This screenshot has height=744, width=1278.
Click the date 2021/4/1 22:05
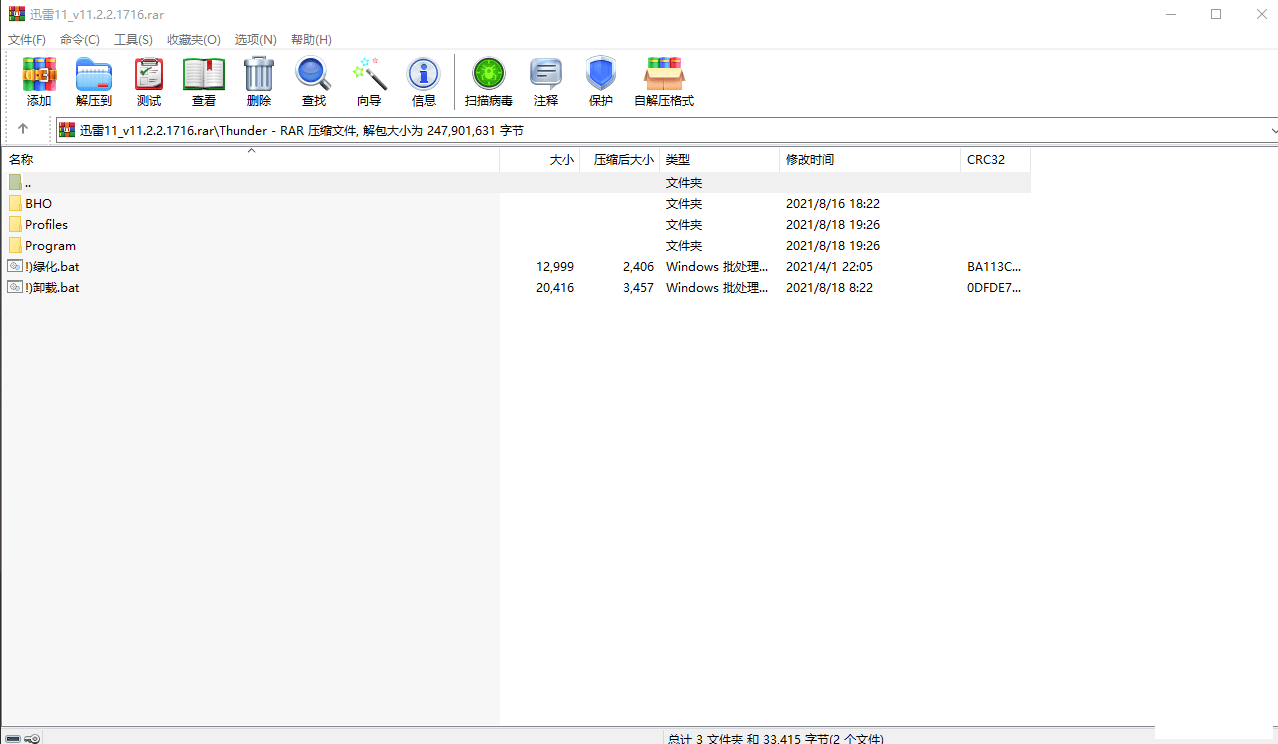pyautogui.click(x=829, y=266)
